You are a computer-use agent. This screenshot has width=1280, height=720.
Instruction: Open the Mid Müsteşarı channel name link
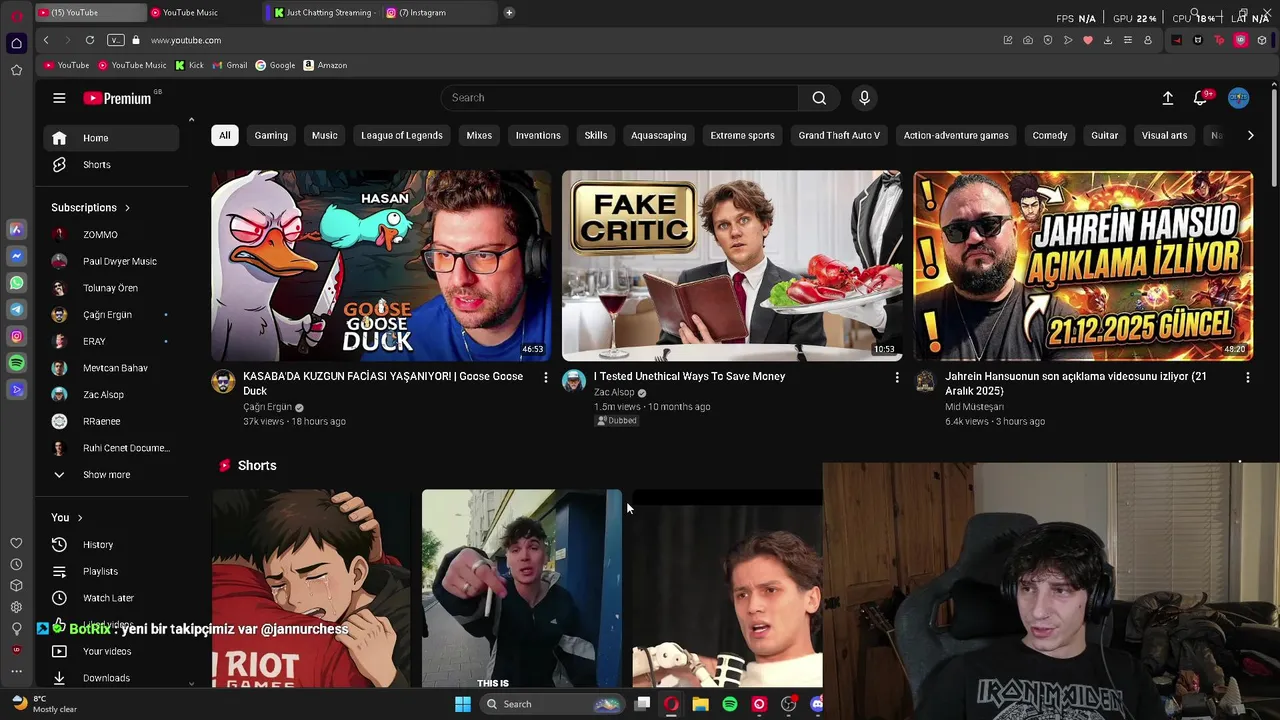point(974,407)
